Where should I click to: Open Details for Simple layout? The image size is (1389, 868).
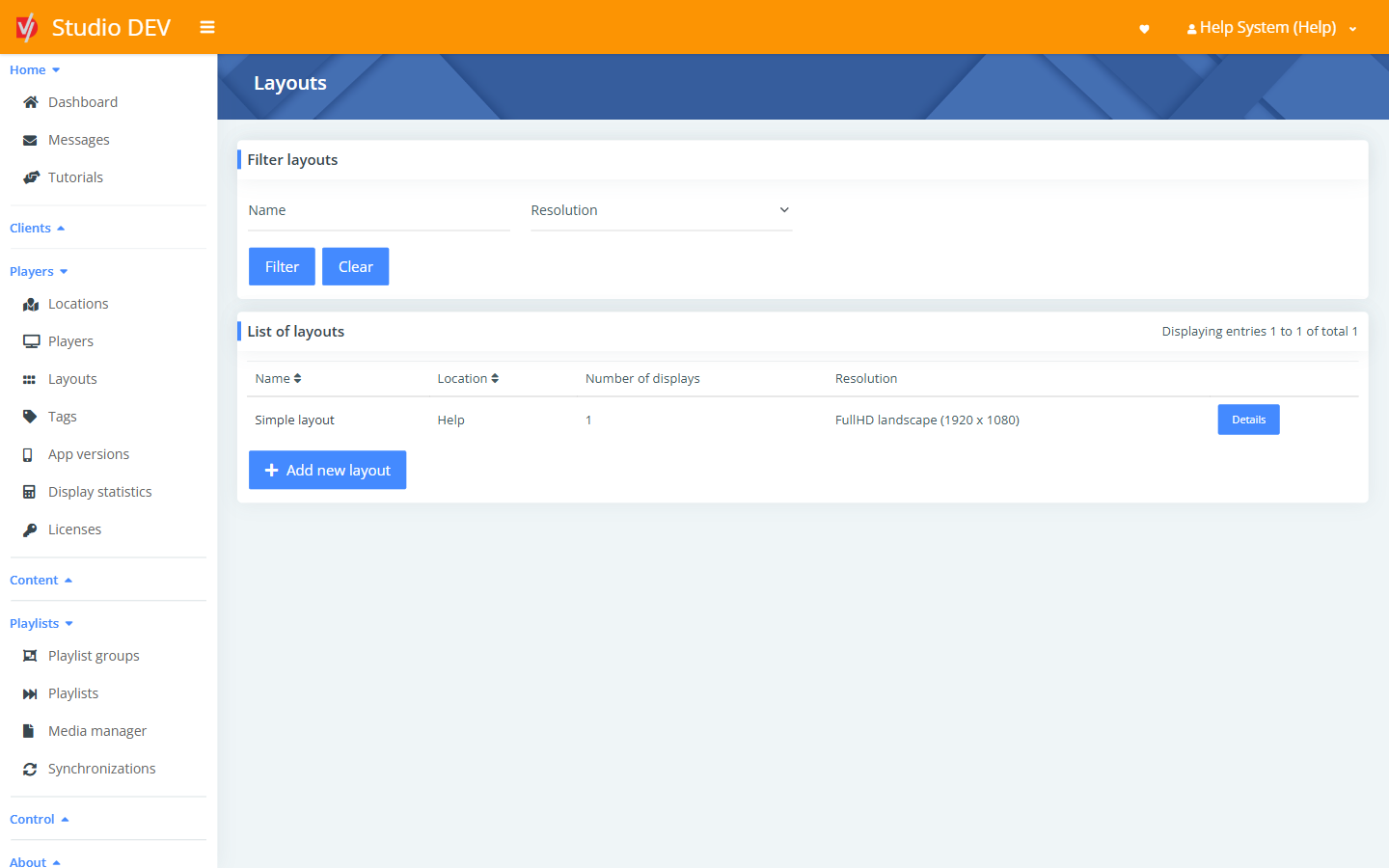pos(1248,420)
